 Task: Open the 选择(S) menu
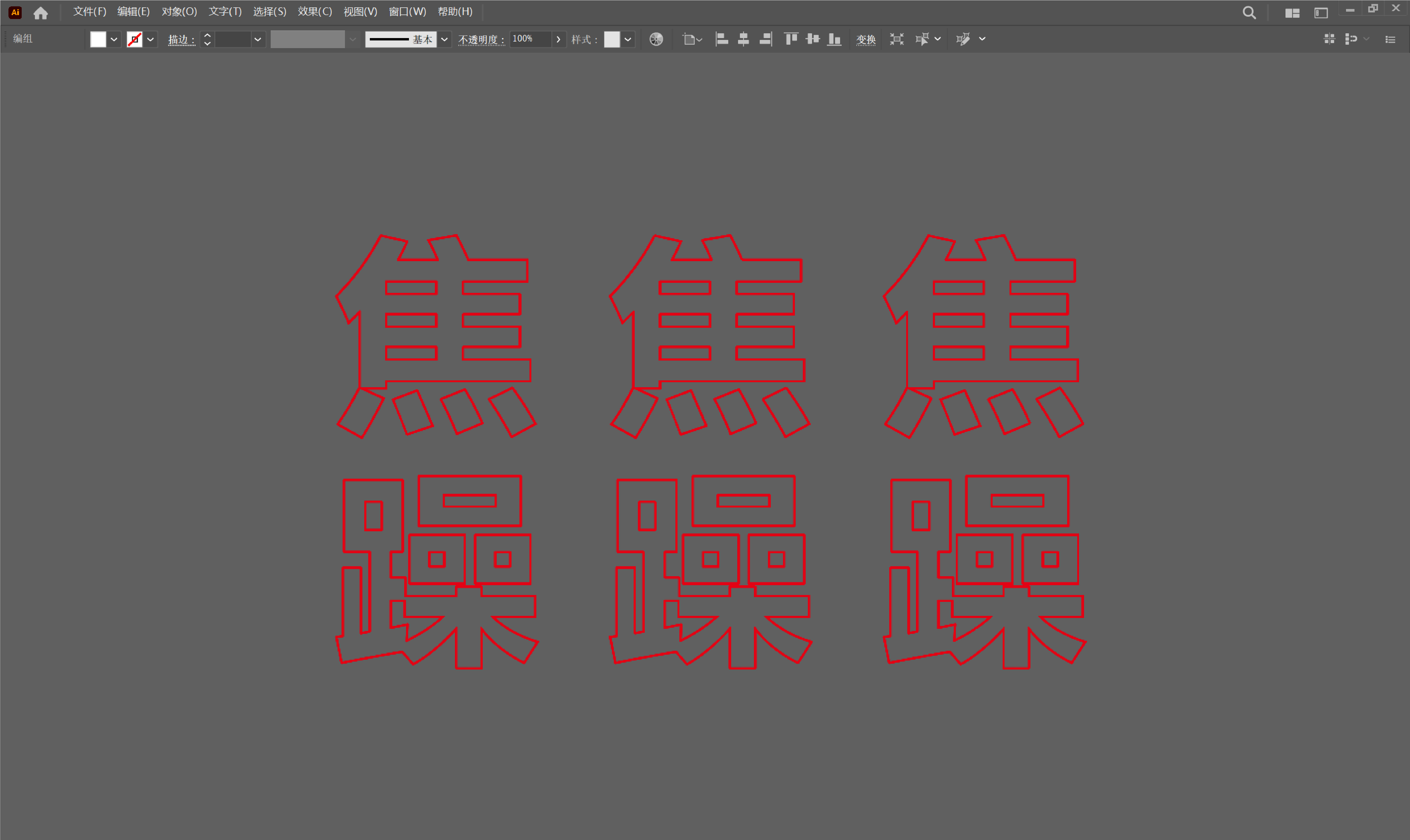pyautogui.click(x=269, y=12)
